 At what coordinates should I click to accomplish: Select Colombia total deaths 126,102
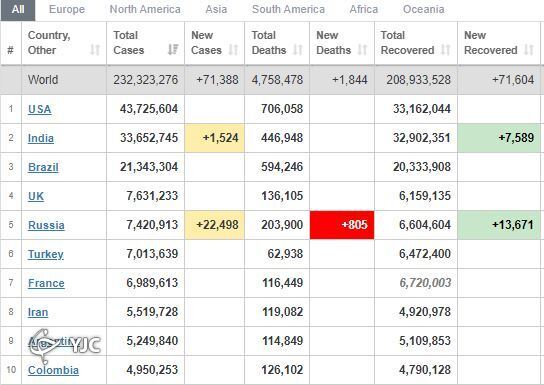click(282, 370)
